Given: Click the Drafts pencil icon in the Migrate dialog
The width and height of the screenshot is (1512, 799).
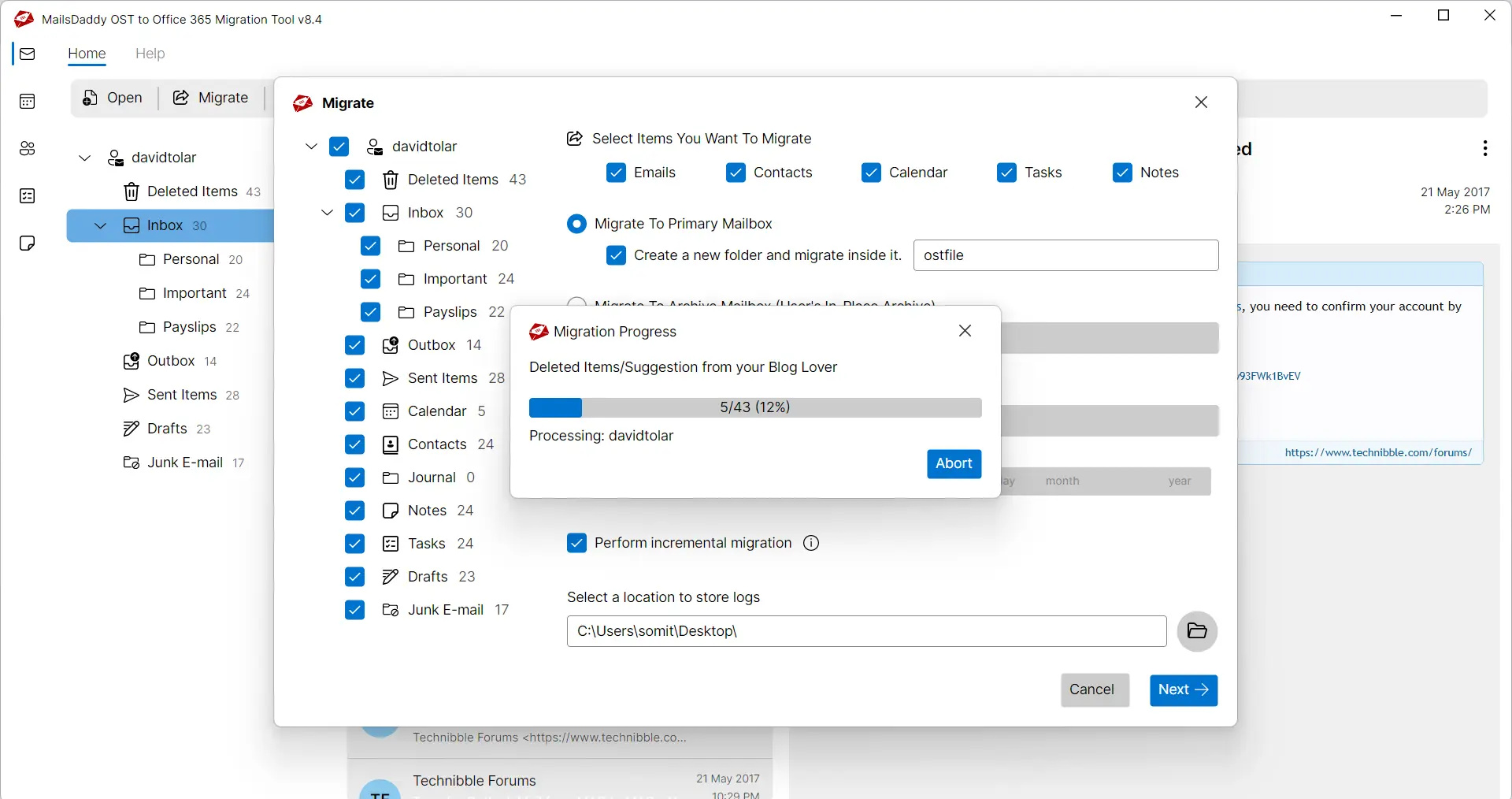Looking at the screenshot, I should click(390, 577).
